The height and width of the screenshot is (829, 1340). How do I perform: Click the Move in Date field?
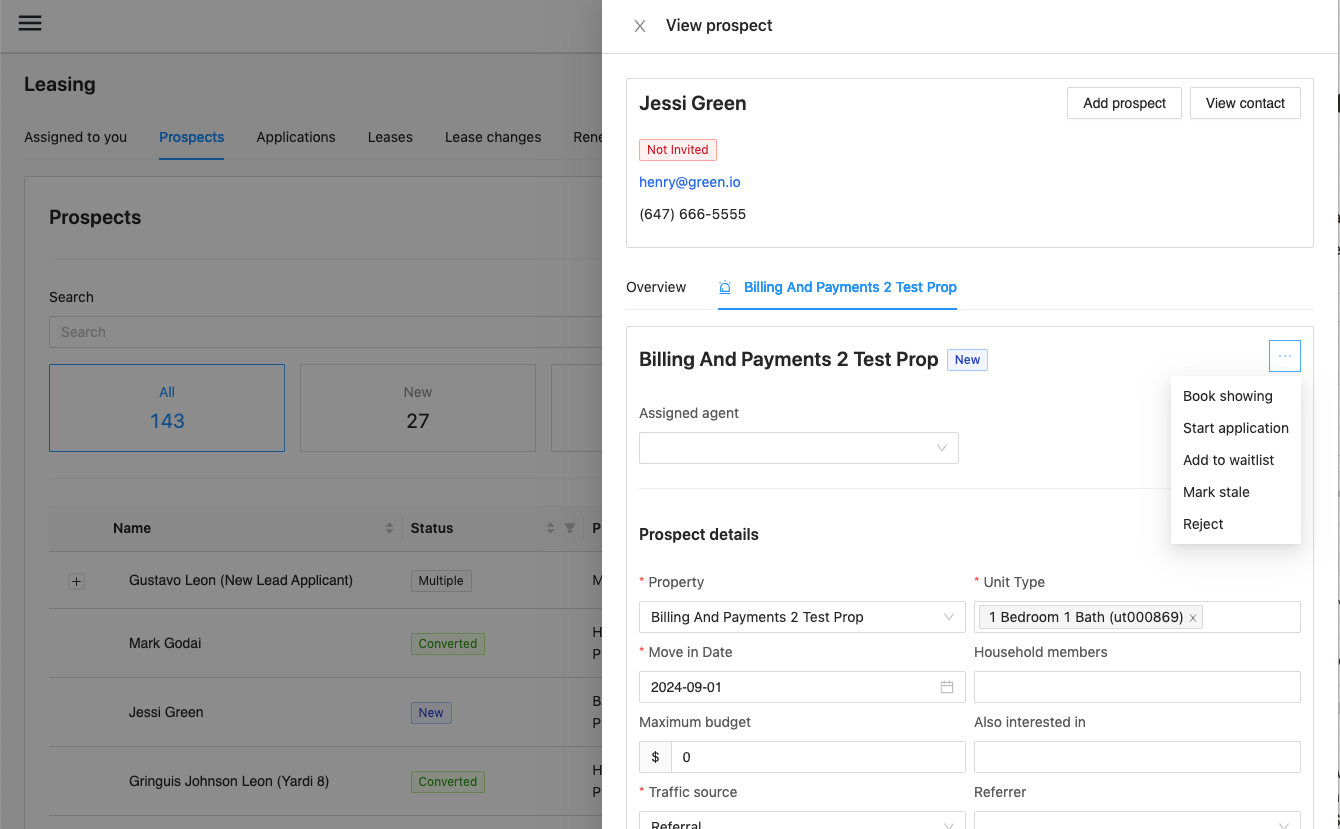point(802,687)
